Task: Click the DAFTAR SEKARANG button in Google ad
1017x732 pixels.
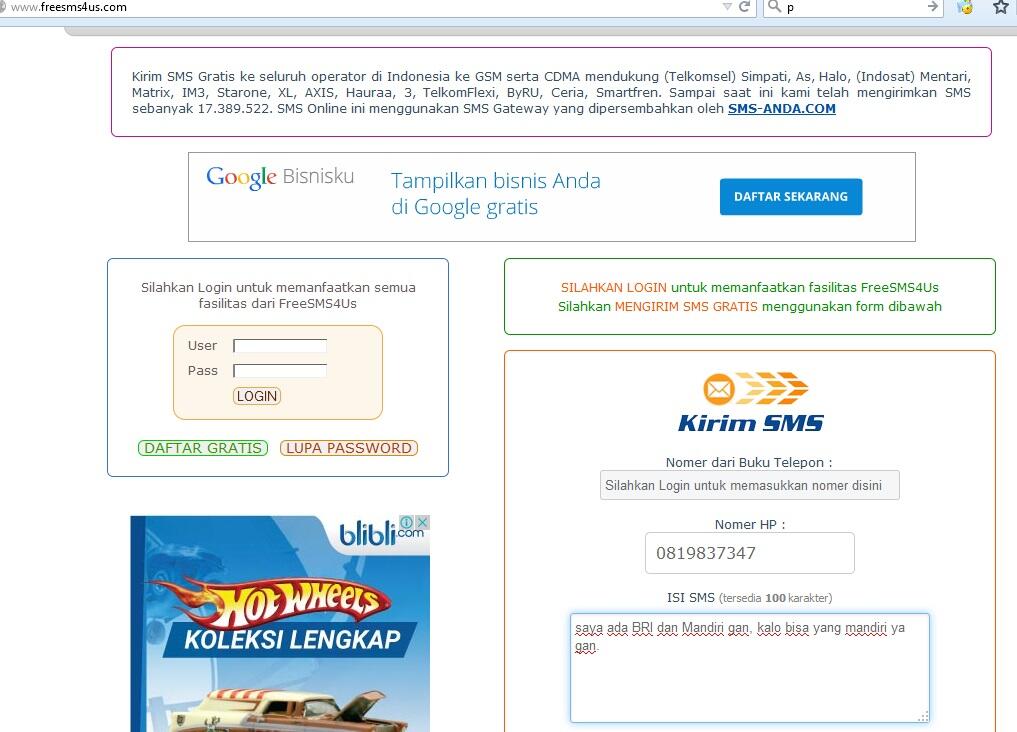Action: click(x=791, y=196)
